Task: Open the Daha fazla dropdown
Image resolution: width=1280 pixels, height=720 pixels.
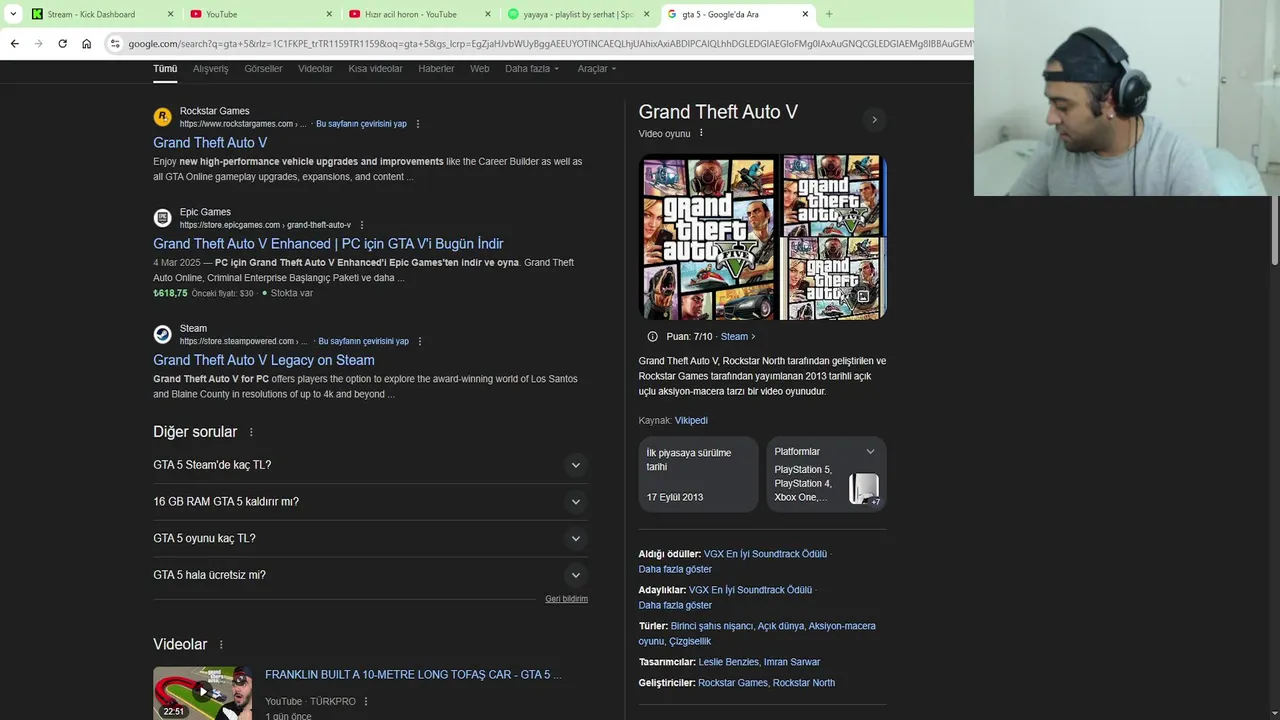Action: coord(532,69)
